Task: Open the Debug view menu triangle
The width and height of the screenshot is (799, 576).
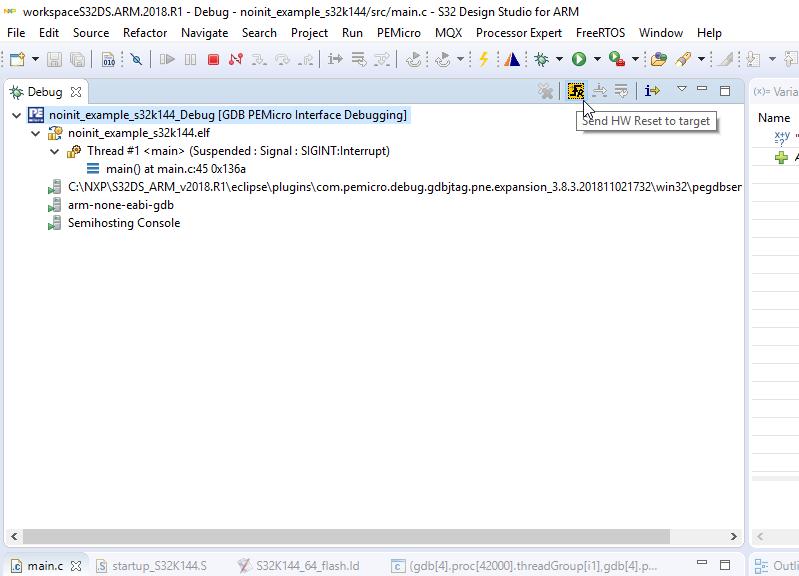Action: point(681,89)
